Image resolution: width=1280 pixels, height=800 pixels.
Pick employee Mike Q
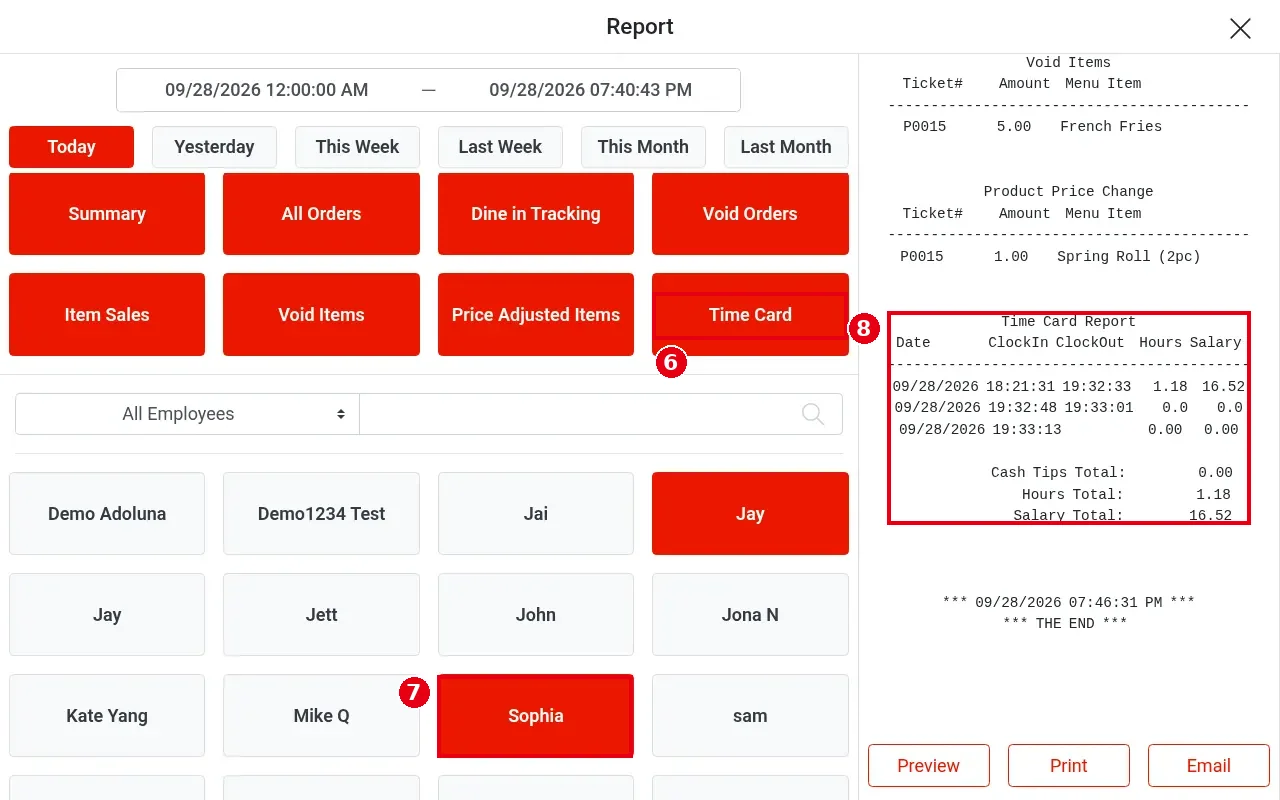321,716
